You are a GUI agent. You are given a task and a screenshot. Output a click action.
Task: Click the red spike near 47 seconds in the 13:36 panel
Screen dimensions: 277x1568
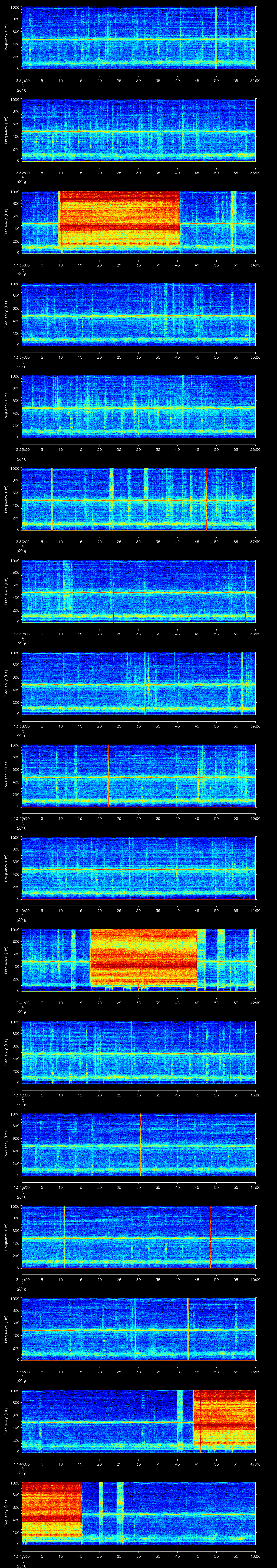point(206,499)
